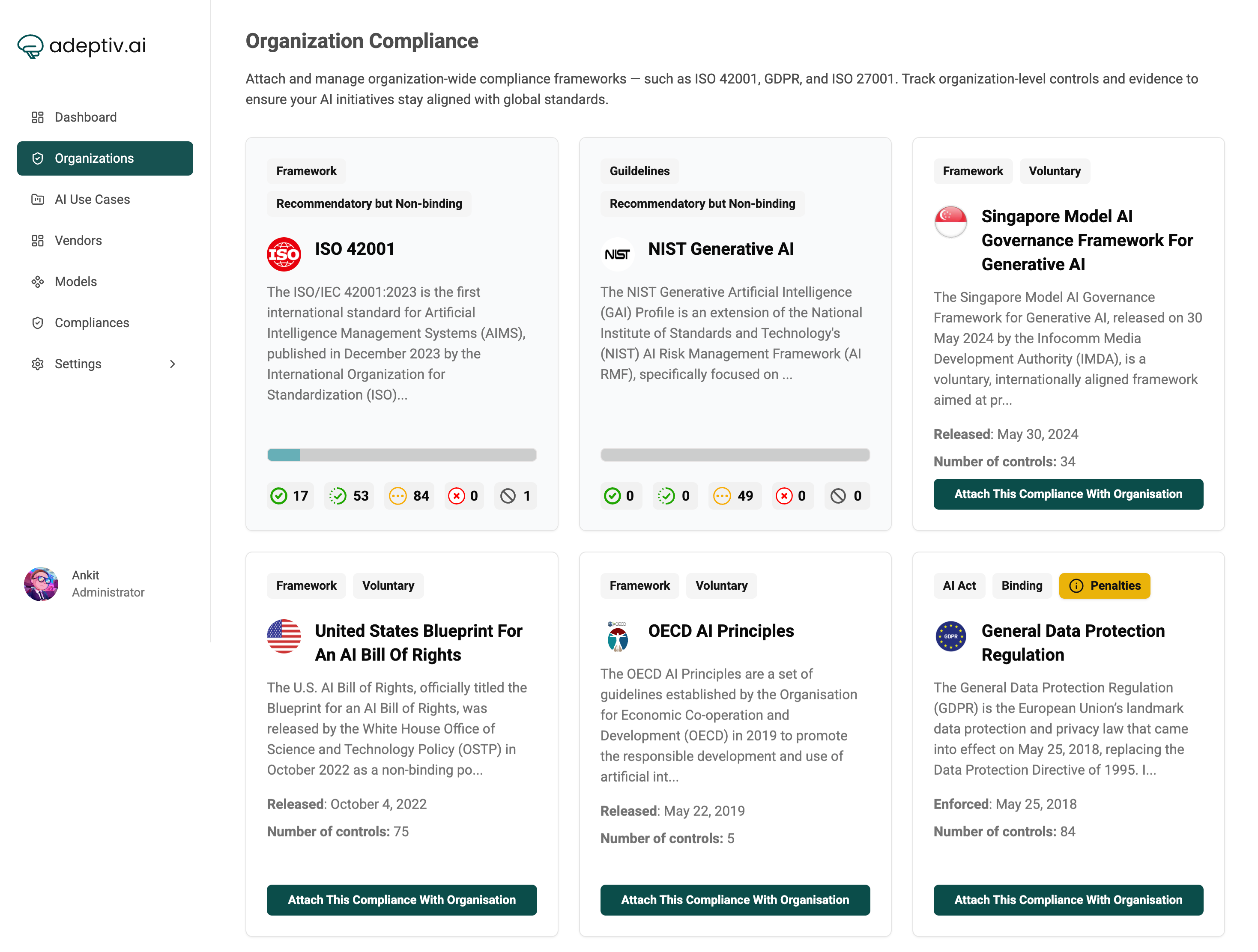Click ISO 42001 completed count of 17
1258x952 pixels.
pos(290,496)
